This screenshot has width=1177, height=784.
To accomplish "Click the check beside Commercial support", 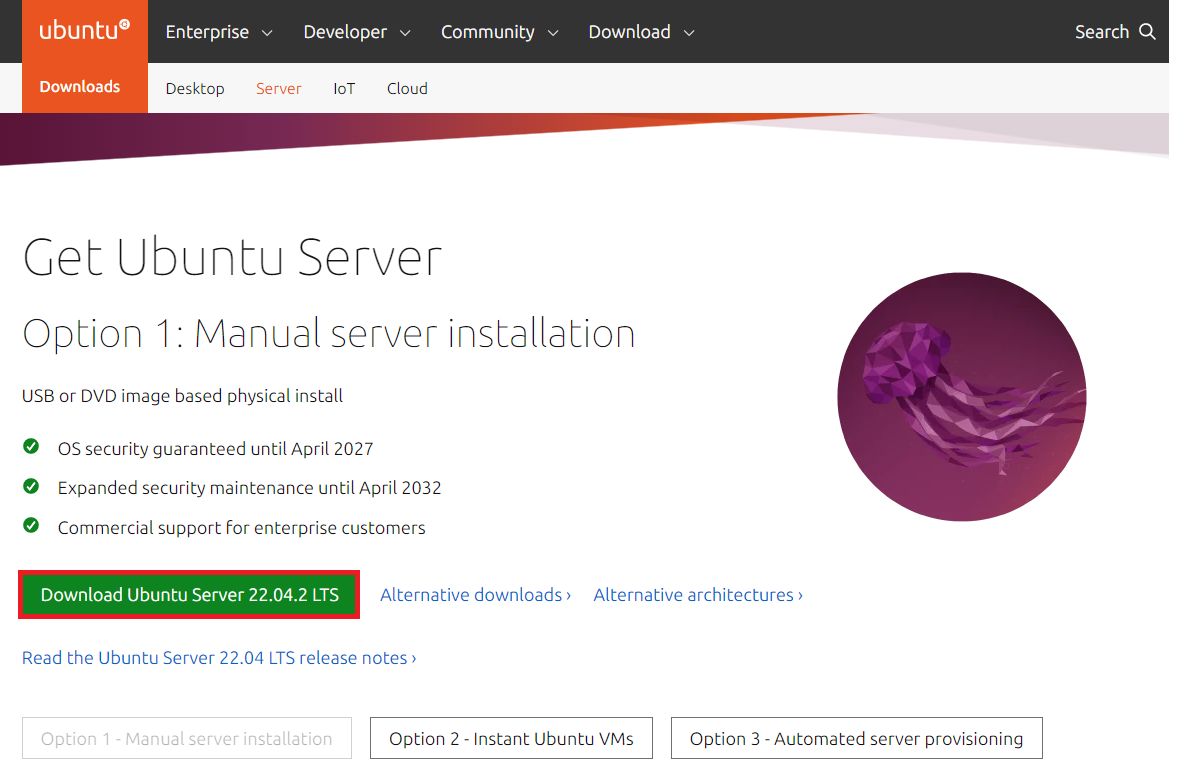I will point(31,526).
